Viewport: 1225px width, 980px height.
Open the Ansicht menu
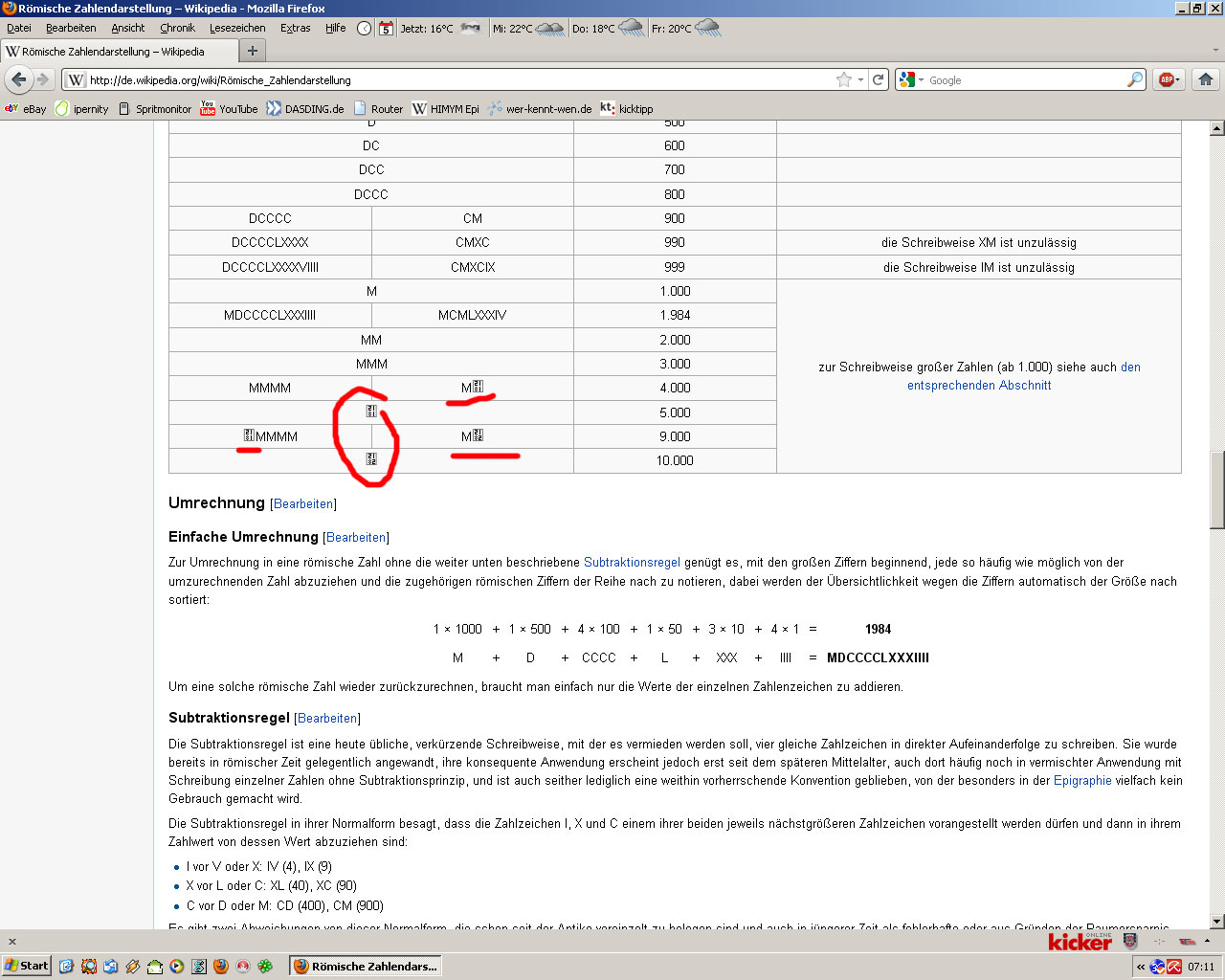coord(128,28)
